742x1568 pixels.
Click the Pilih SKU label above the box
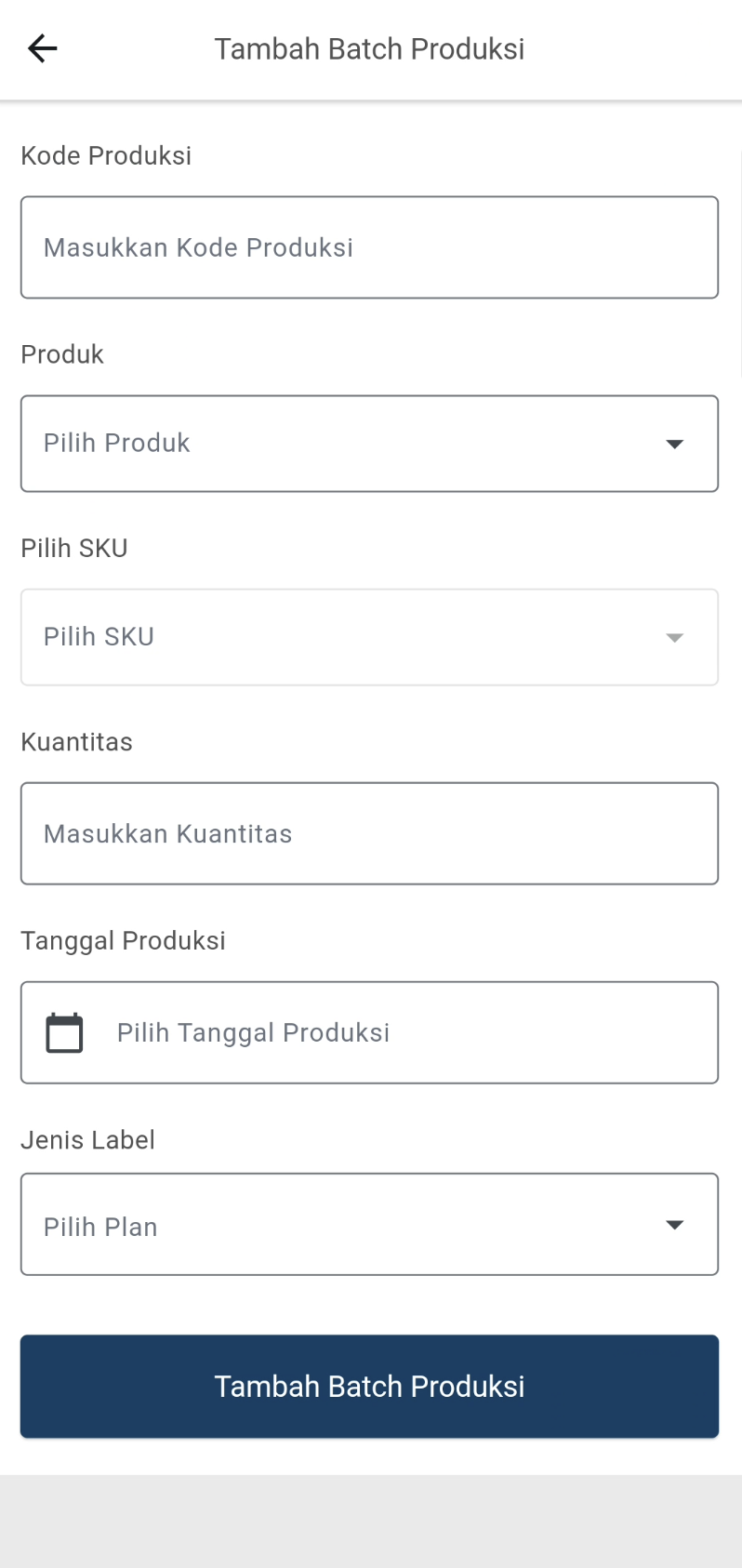click(x=74, y=548)
